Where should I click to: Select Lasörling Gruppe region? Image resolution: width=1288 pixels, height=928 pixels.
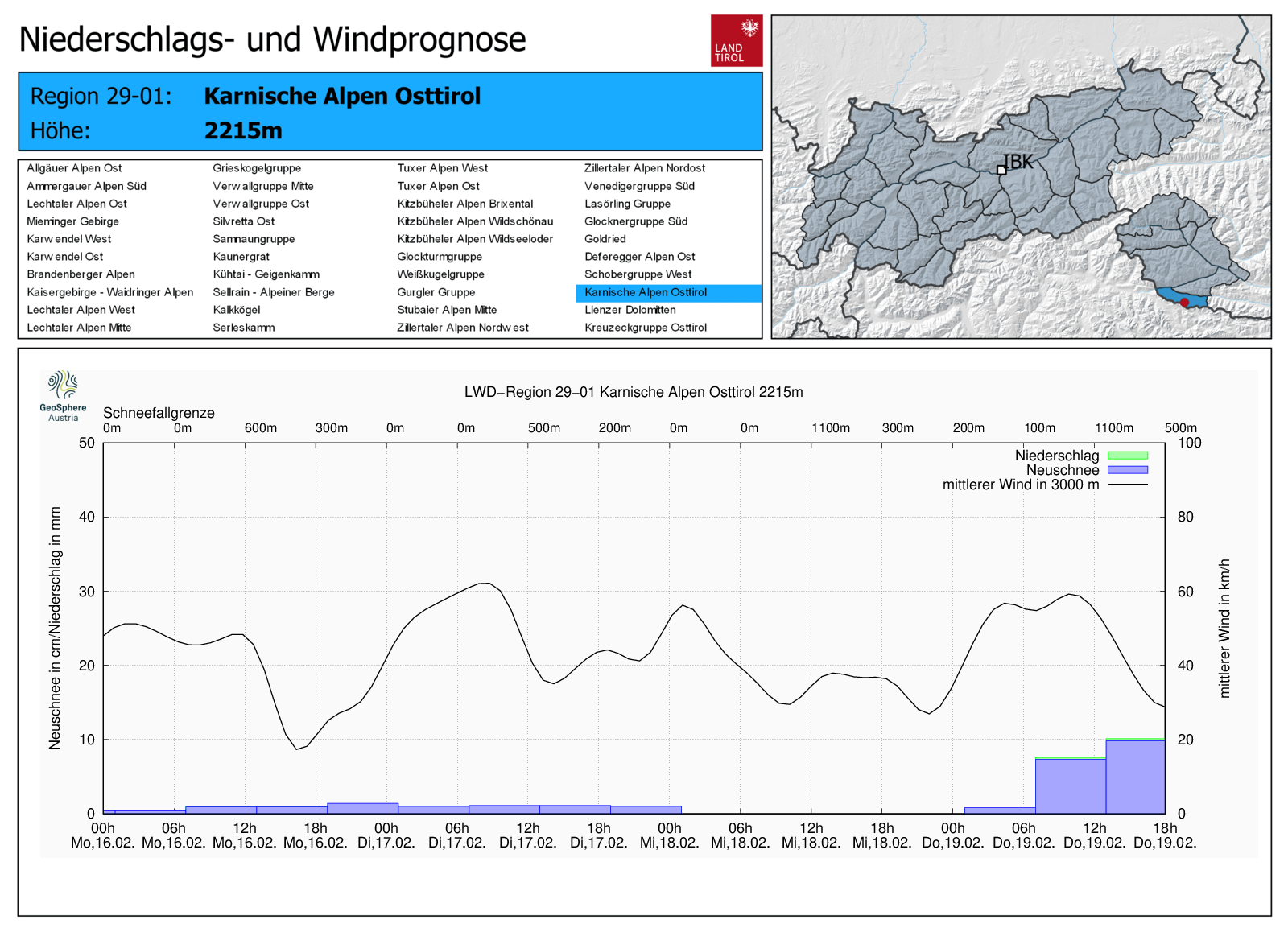click(627, 204)
